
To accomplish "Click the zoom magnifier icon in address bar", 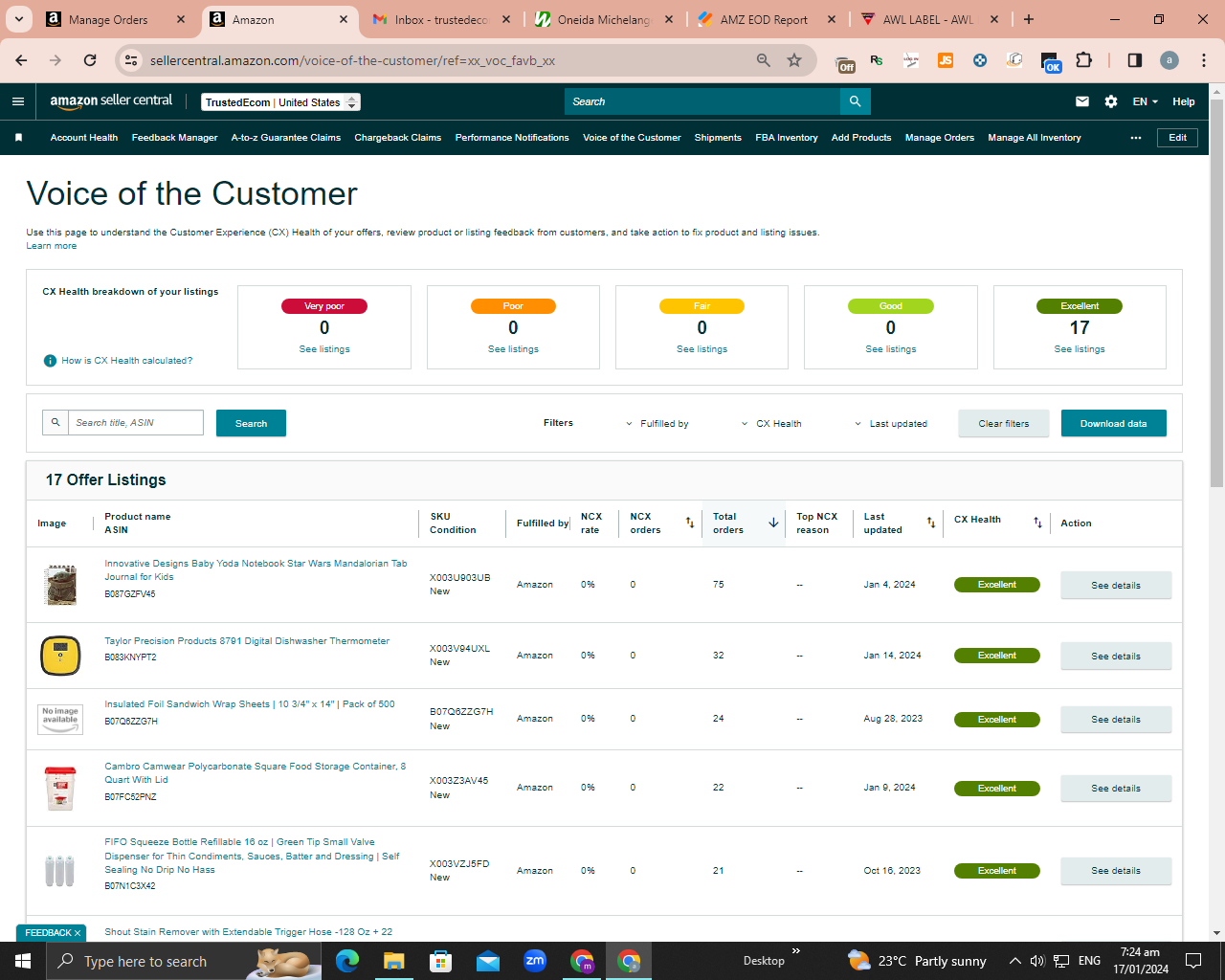I will [x=764, y=60].
